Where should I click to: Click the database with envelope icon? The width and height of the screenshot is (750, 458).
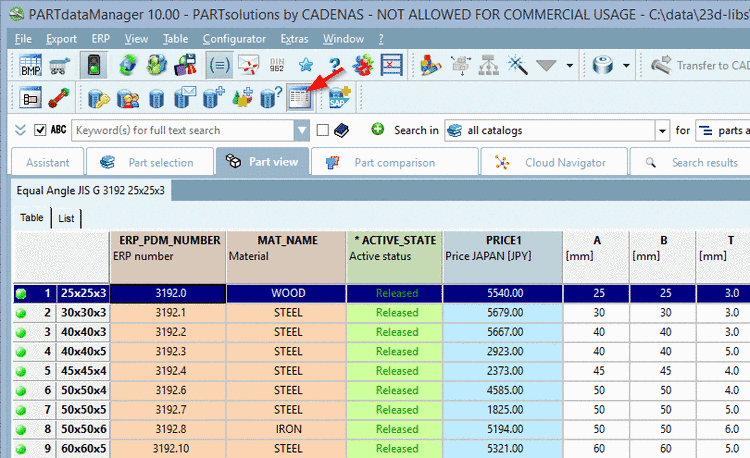pos(185,98)
